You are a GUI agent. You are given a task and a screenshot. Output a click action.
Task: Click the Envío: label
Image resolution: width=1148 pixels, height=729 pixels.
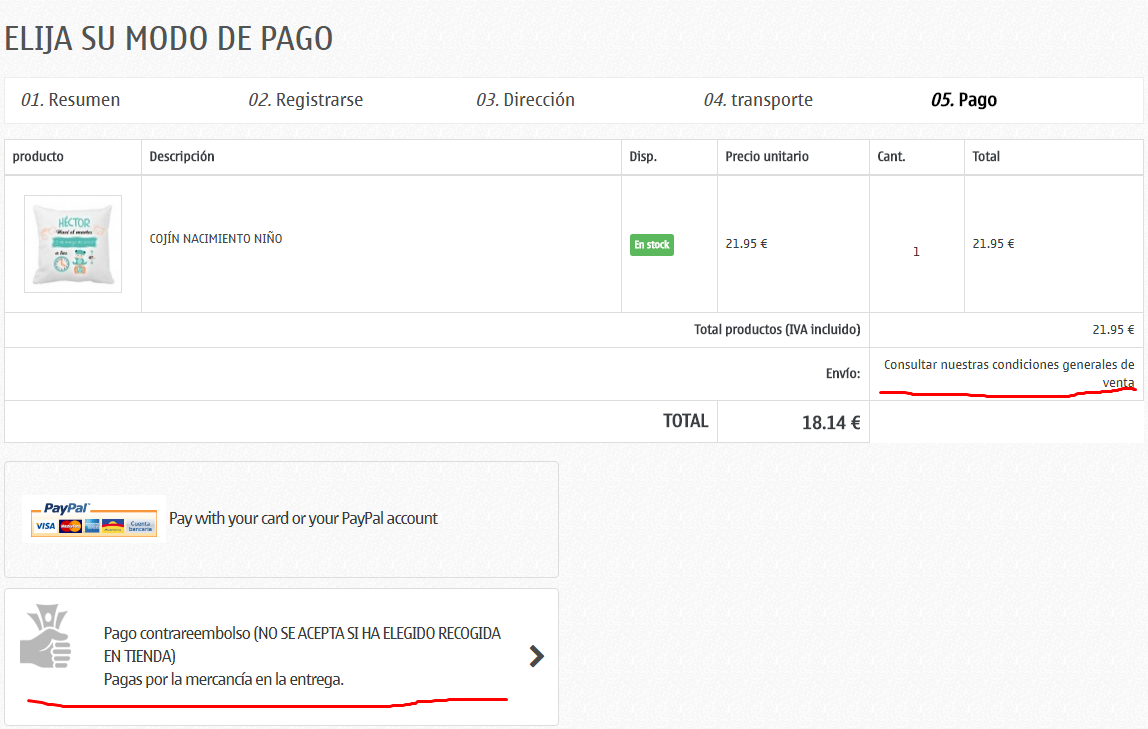click(843, 373)
